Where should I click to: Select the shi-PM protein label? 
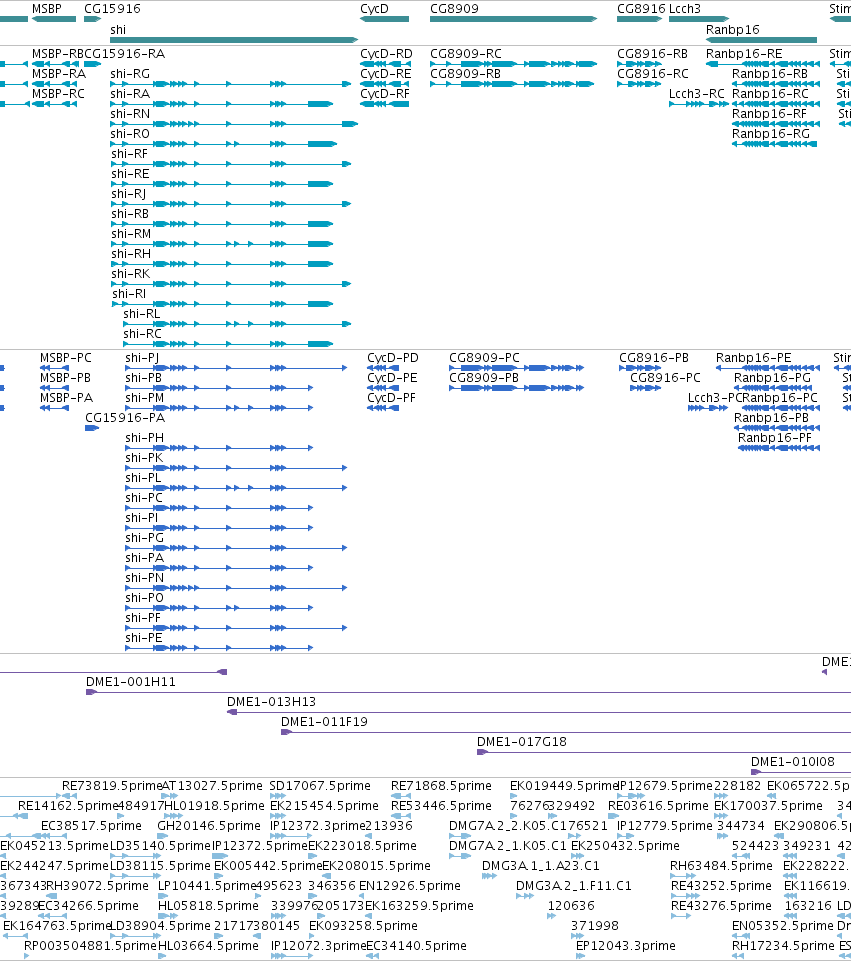(145, 398)
